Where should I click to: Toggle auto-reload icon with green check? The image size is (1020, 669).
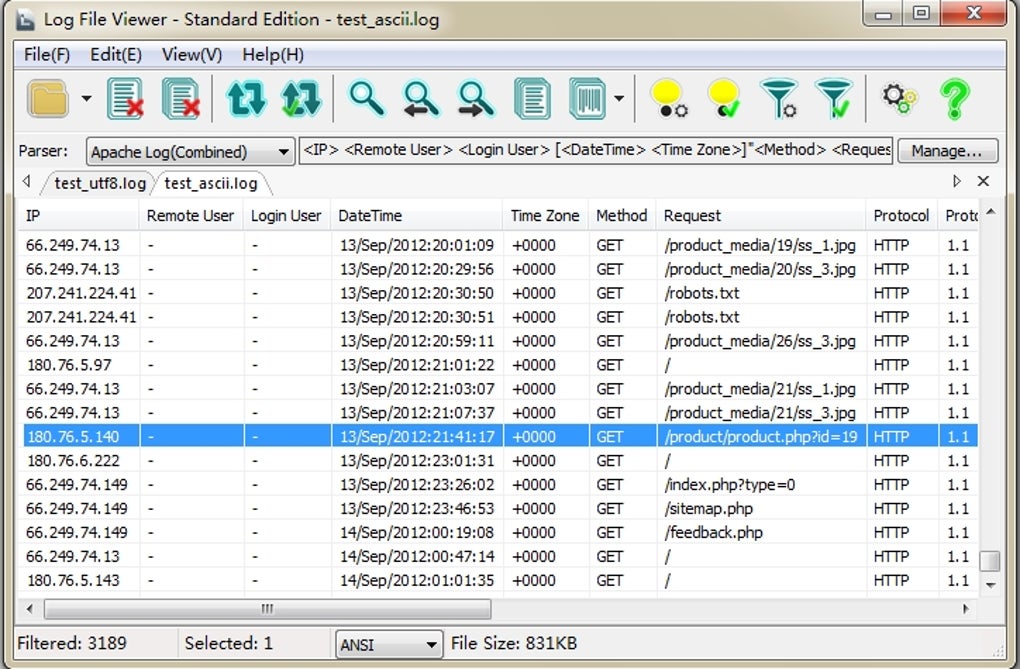(x=301, y=99)
